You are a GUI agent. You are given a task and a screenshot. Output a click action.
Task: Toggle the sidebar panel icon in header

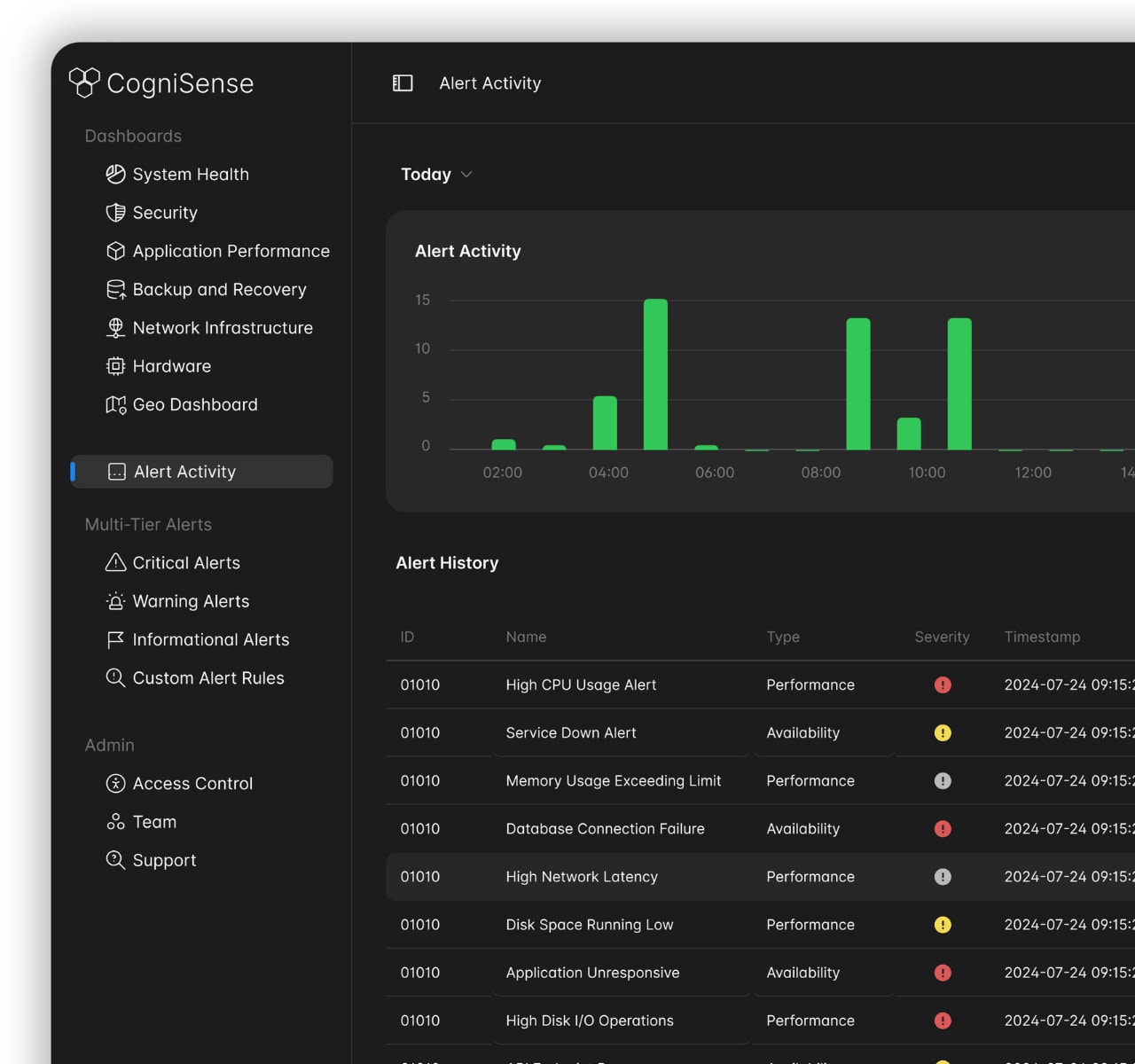click(403, 83)
